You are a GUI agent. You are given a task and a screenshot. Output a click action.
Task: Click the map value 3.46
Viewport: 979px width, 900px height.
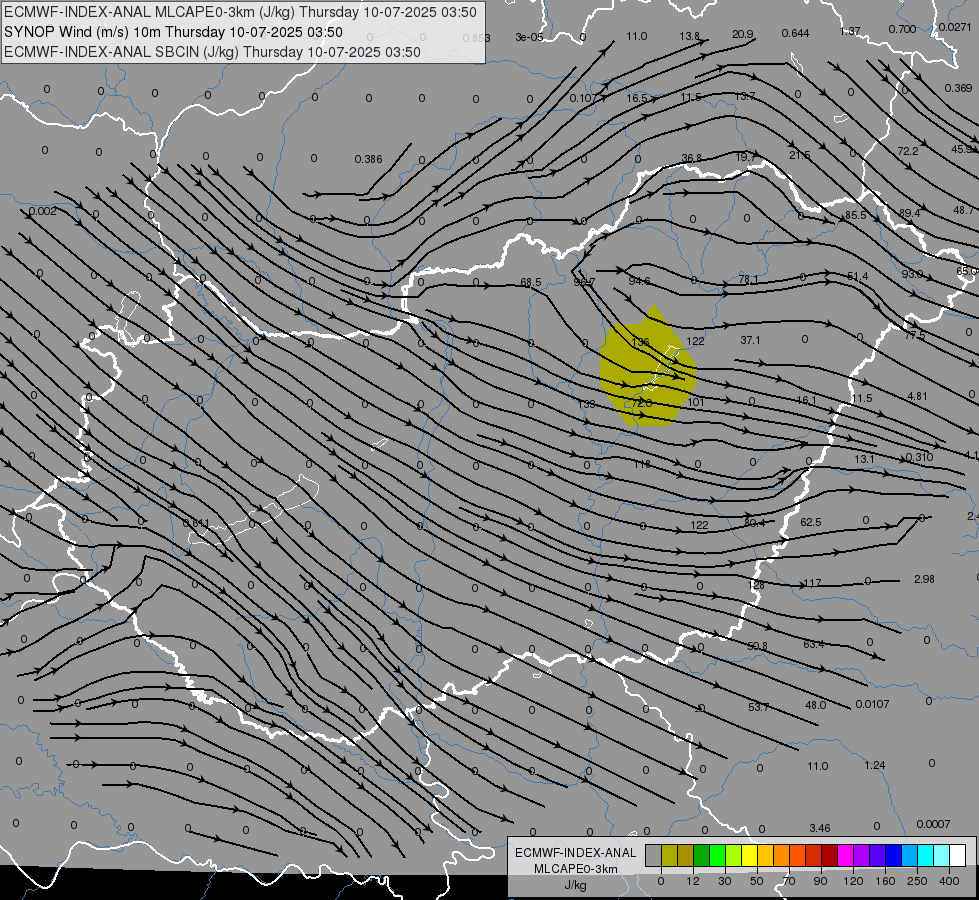[819, 828]
